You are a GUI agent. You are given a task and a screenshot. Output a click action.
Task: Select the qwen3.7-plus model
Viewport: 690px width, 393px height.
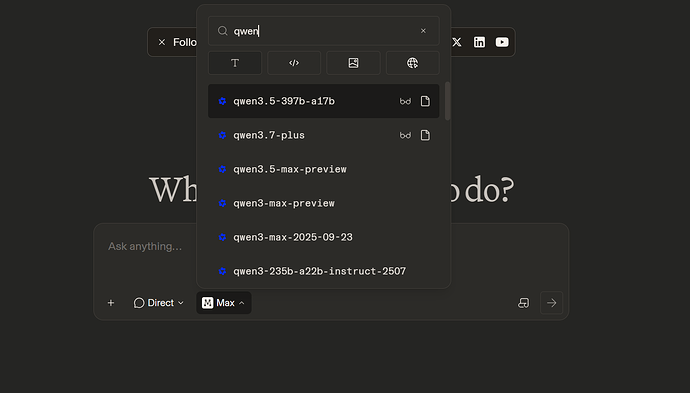pyautogui.click(x=323, y=135)
